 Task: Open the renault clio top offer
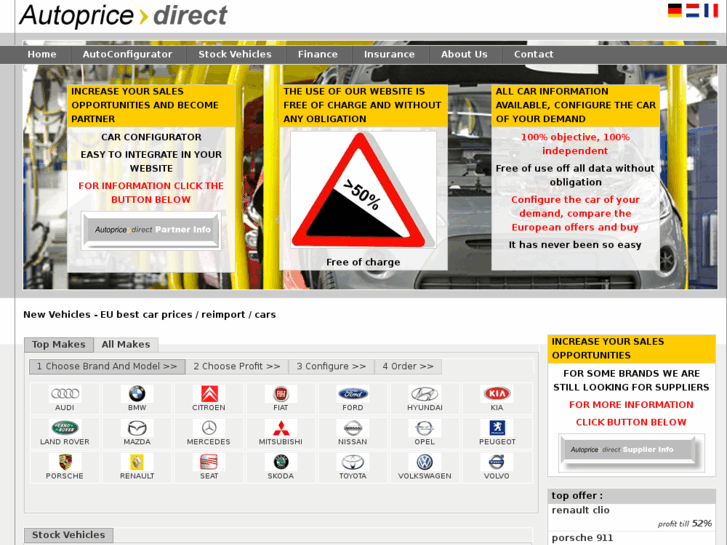(x=580, y=510)
